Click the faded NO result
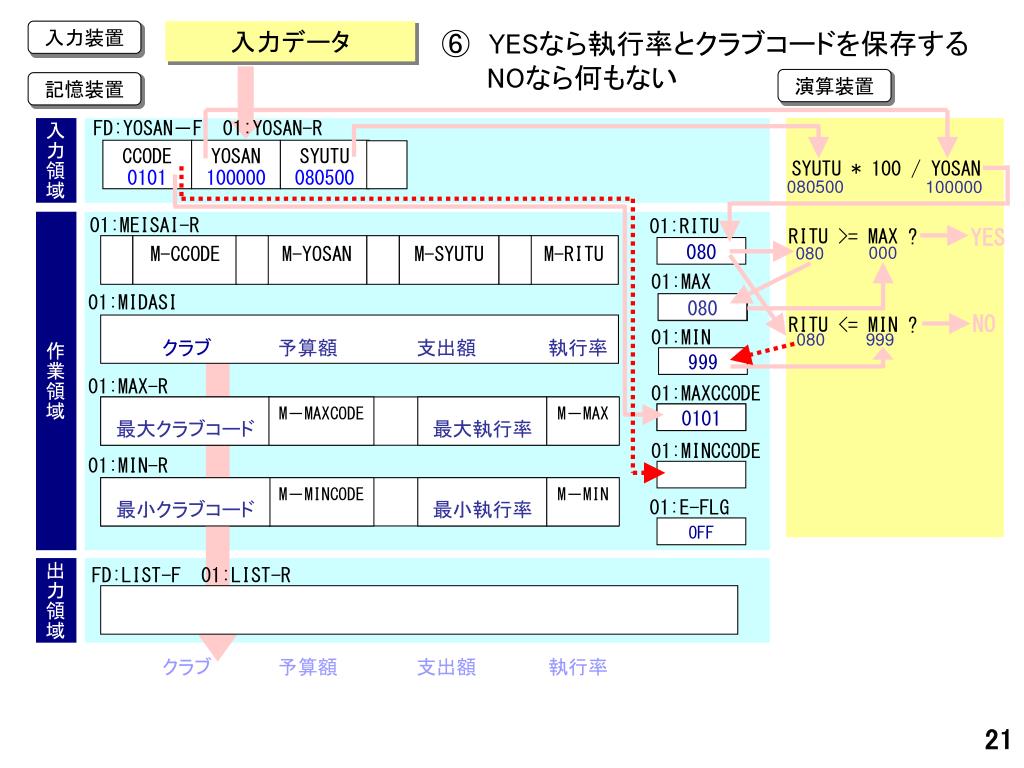 tap(984, 323)
